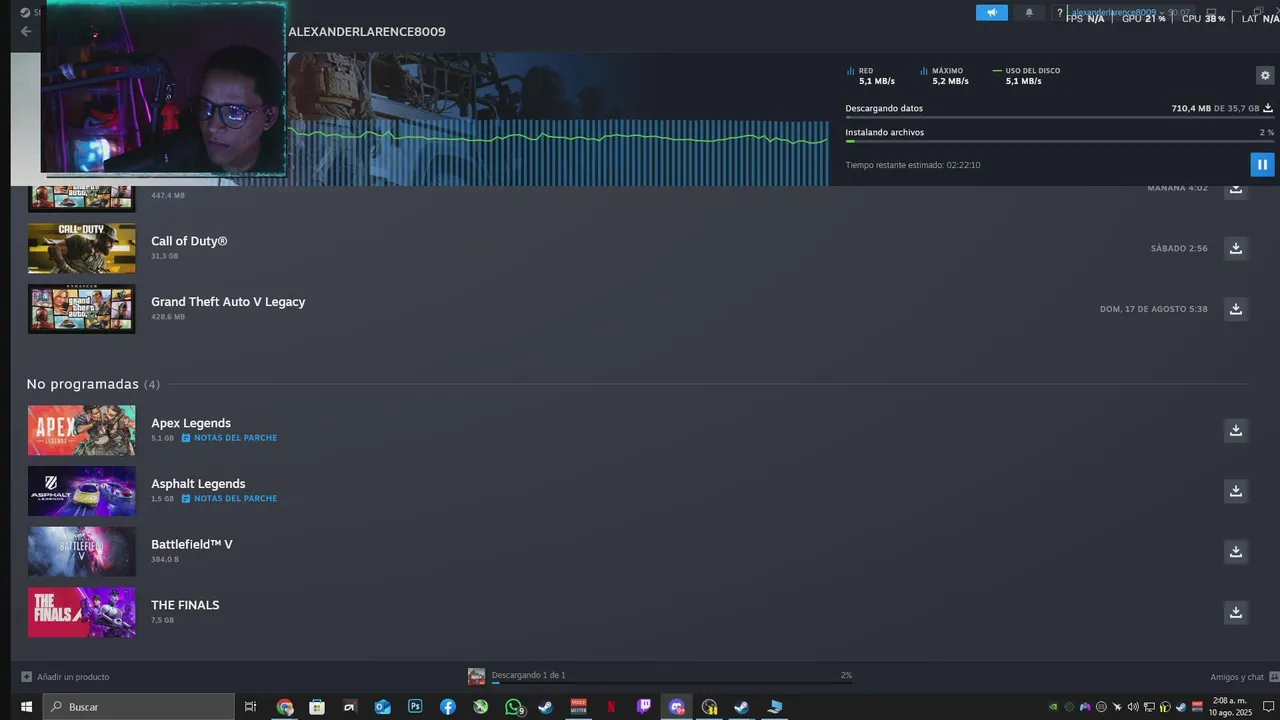Download Grand Theft Auto V Legacy update

[x=1236, y=309]
